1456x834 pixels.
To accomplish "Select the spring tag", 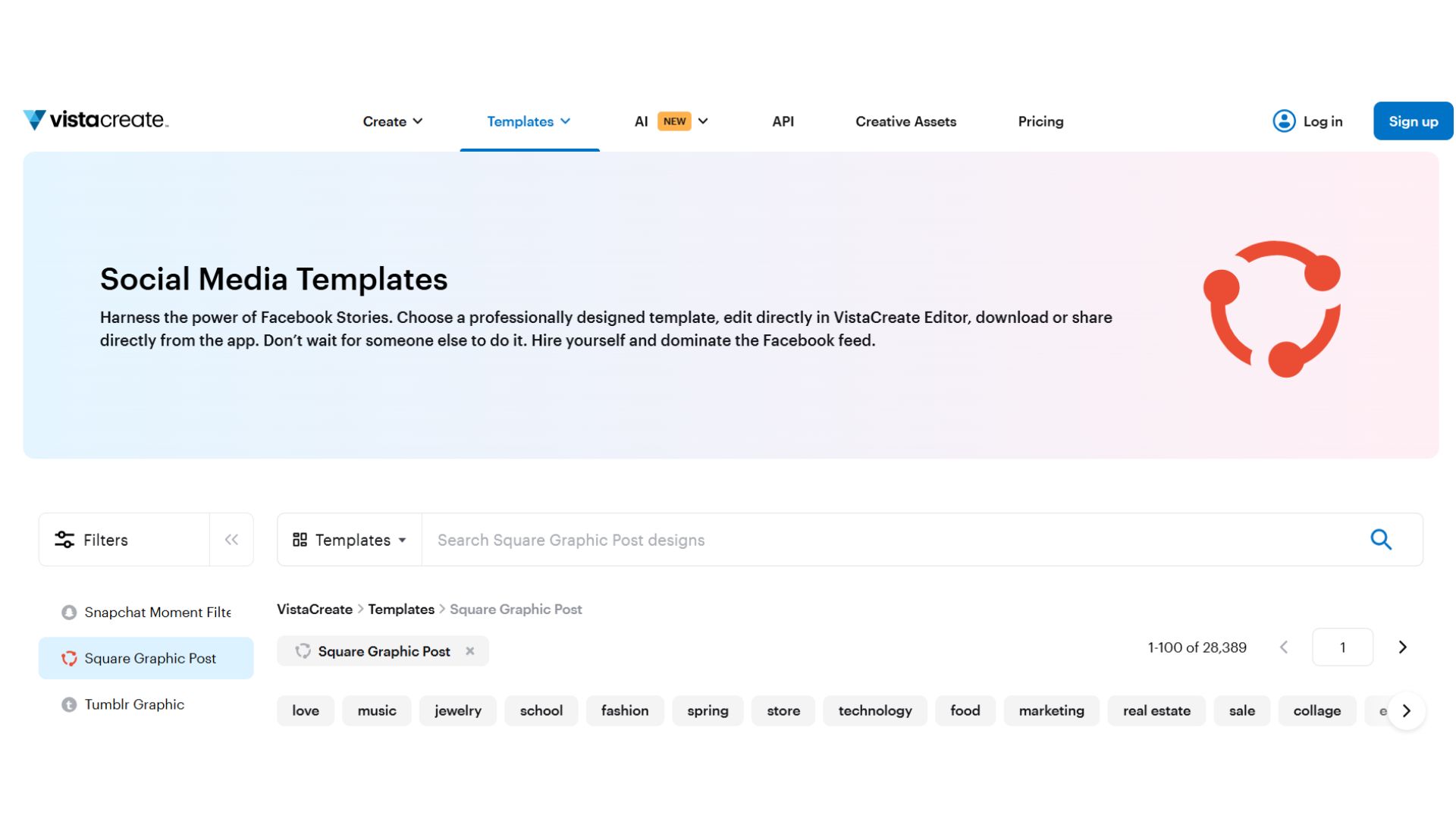I will [x=708, y=711].
